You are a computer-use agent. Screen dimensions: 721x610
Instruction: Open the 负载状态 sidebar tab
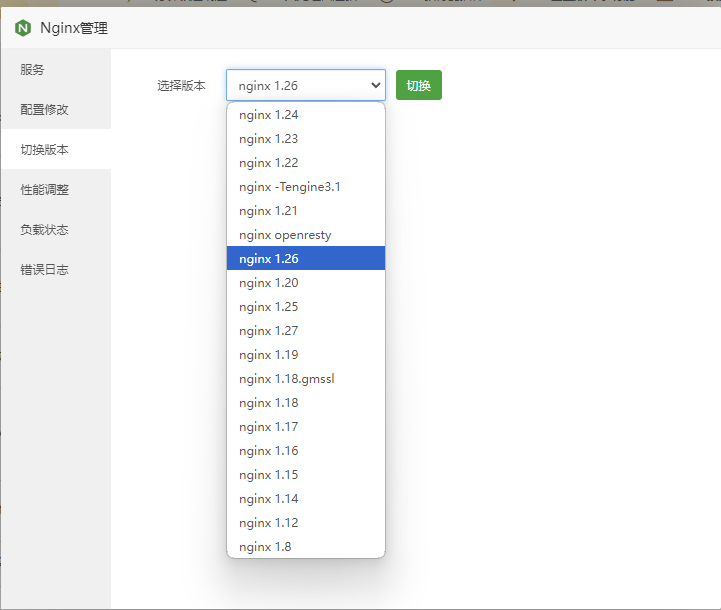click(56, 229)
